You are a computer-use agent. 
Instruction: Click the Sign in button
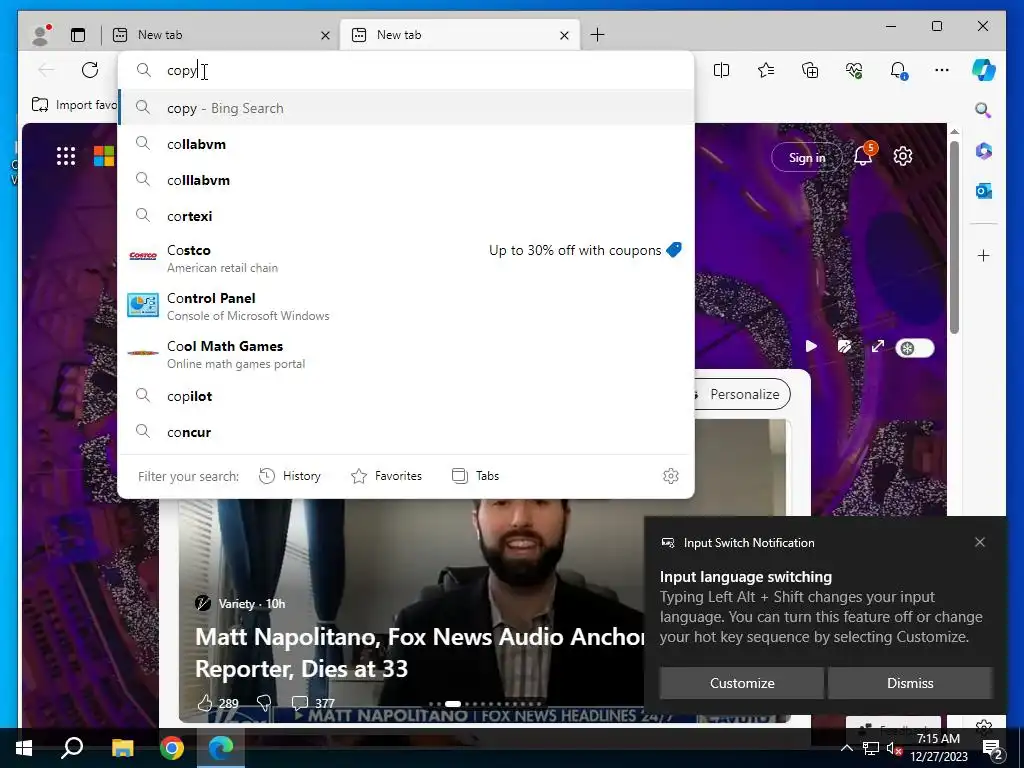(x=807, y=157)
